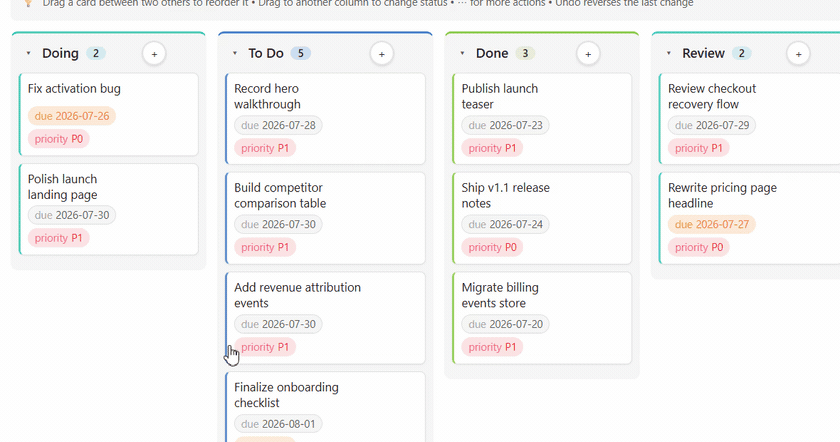The height and width of the screenshot is (442, 840).
Task: Click the due 2026-07-27 orange tag
Action: click(711, 224)
